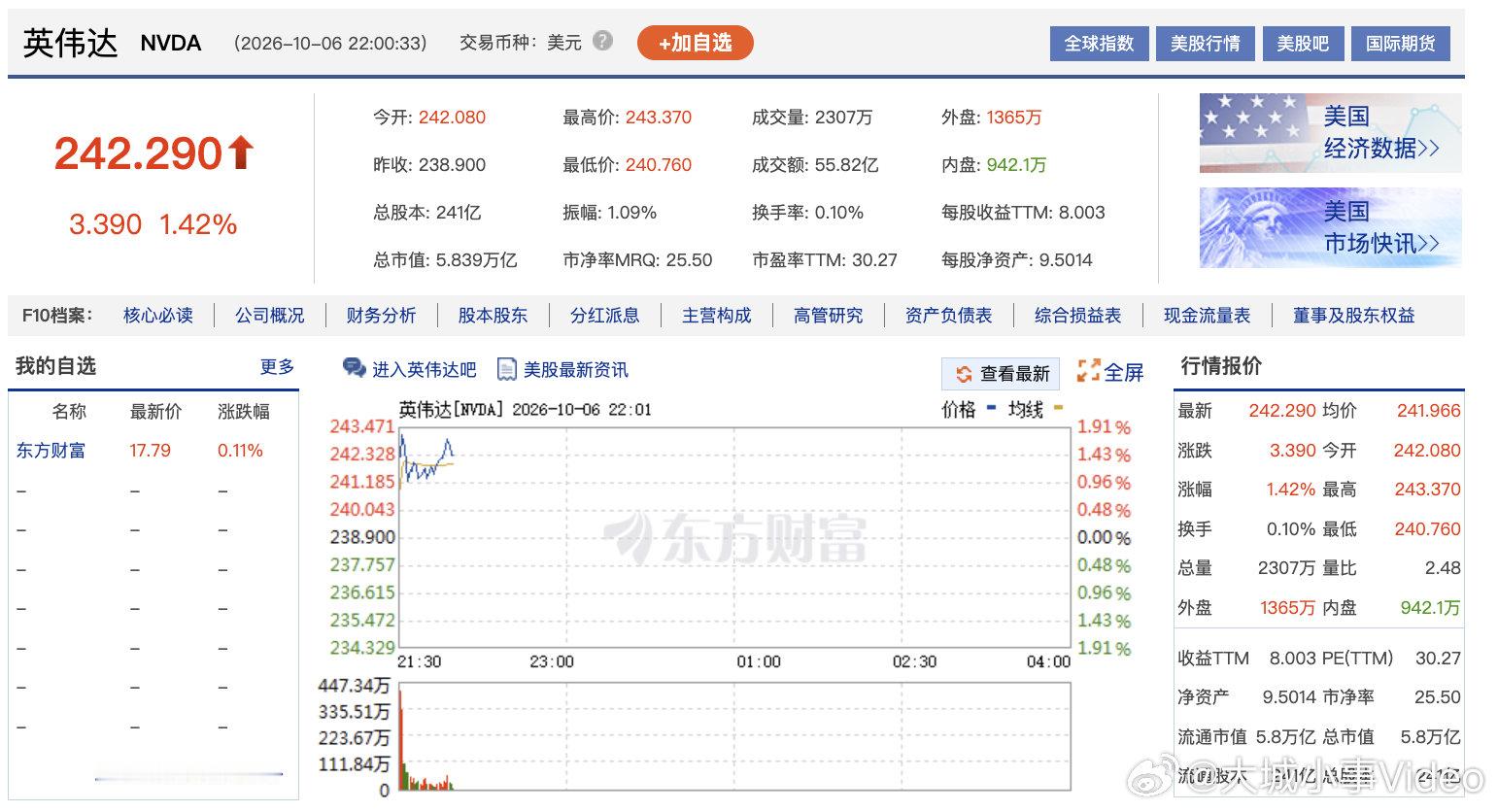Open the 美股最新资讯 link

[x=576, y=370]
